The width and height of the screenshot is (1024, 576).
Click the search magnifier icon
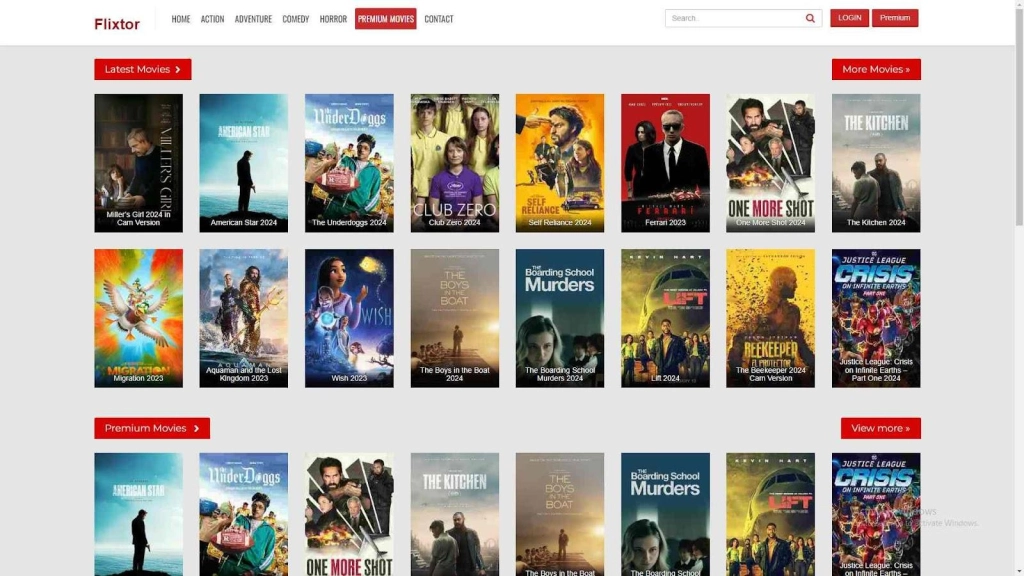[810, 18]
